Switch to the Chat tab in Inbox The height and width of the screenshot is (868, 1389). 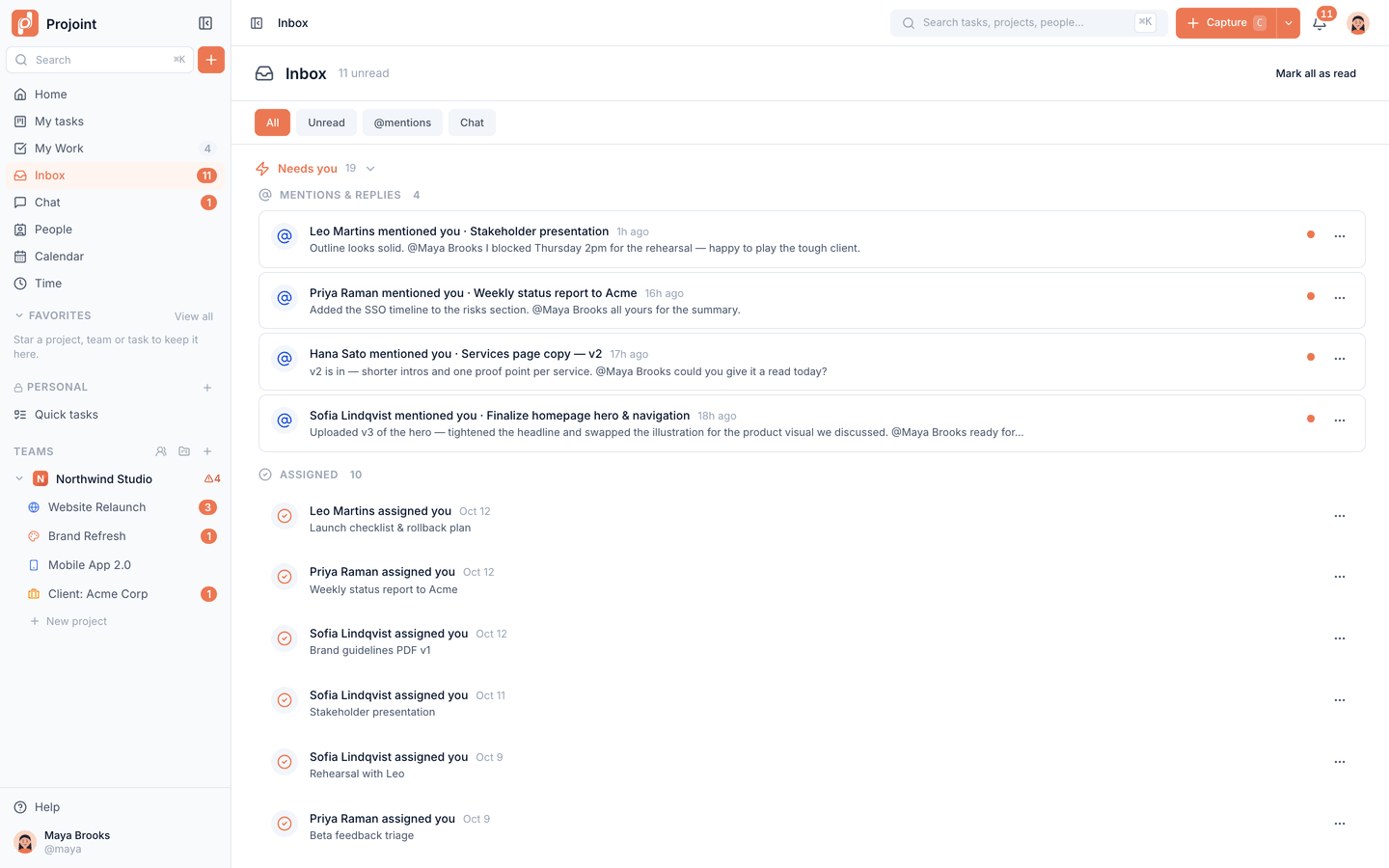pos(472,122)
